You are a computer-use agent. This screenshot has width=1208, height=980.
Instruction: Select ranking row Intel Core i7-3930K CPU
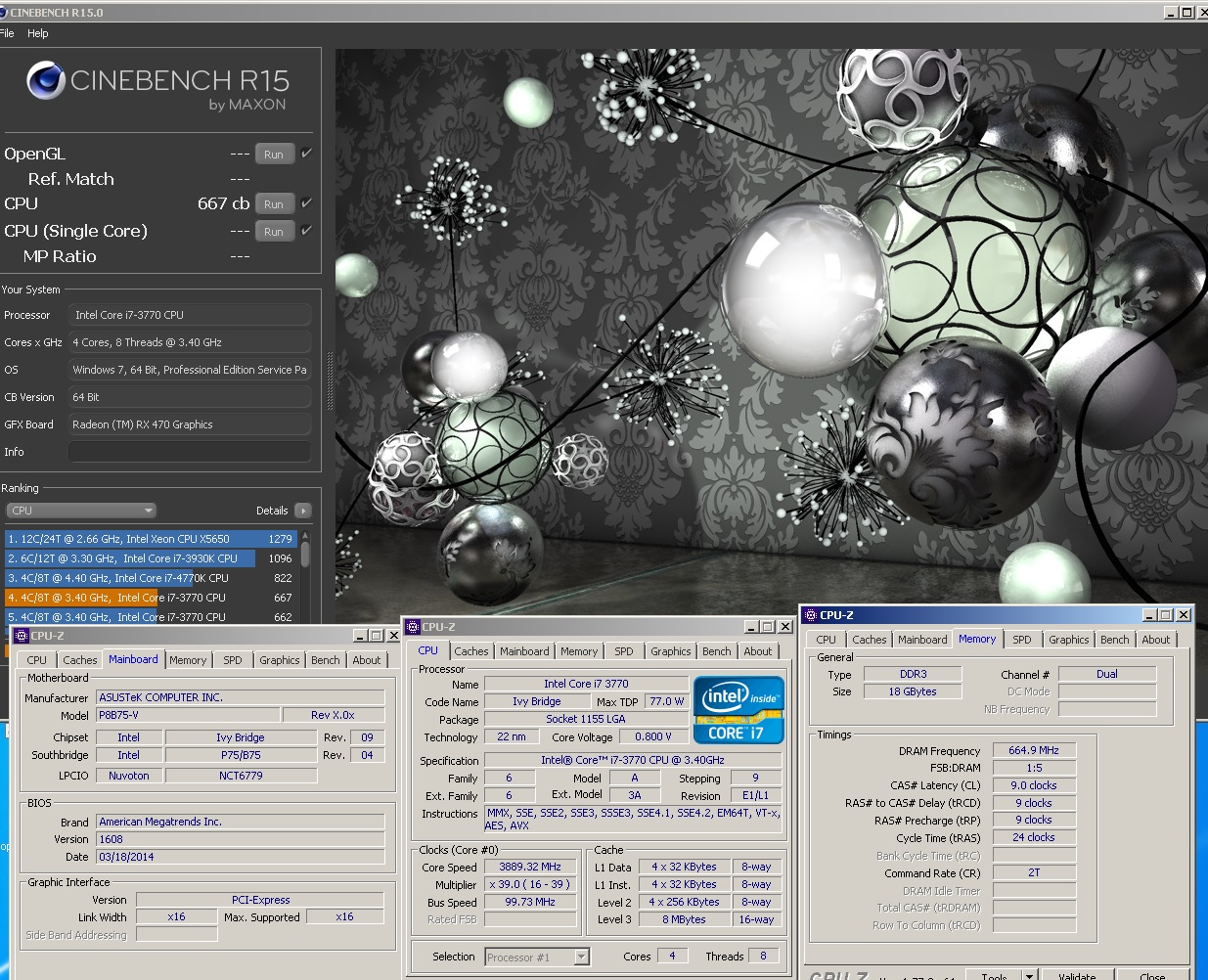152,558
